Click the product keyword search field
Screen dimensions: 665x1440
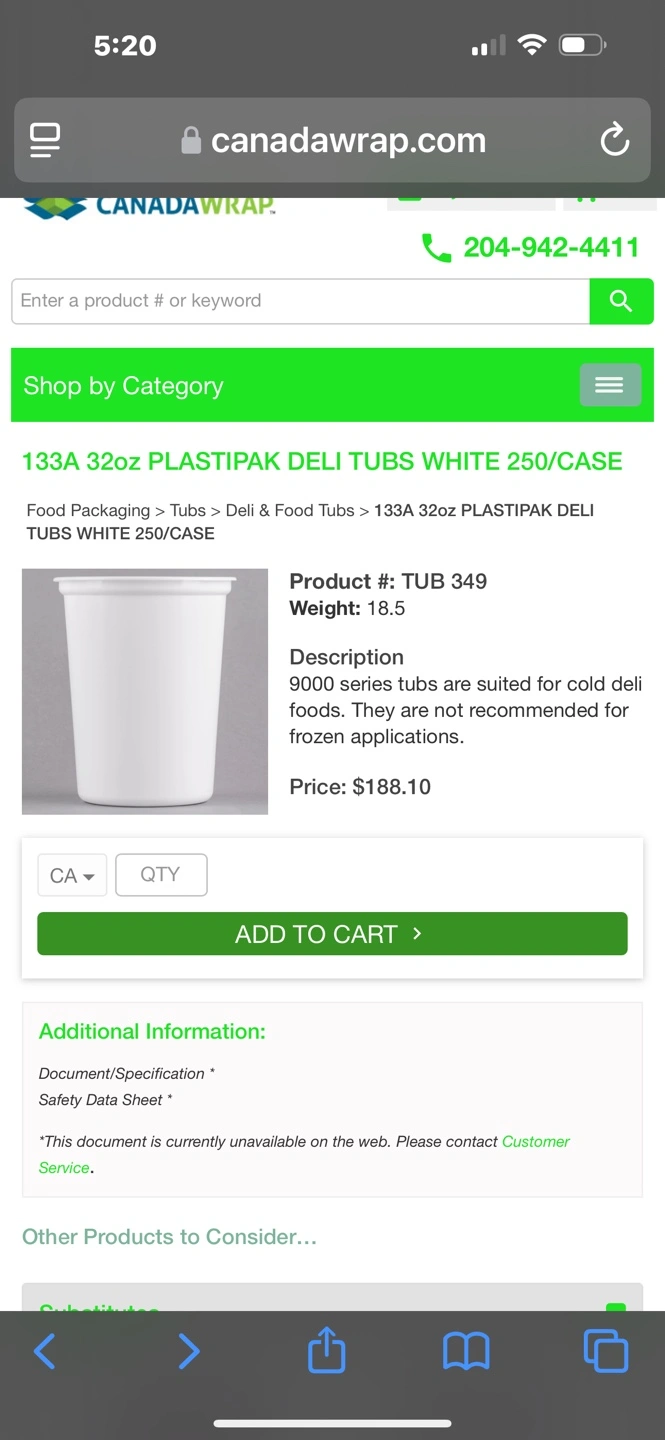coord(300,301)
